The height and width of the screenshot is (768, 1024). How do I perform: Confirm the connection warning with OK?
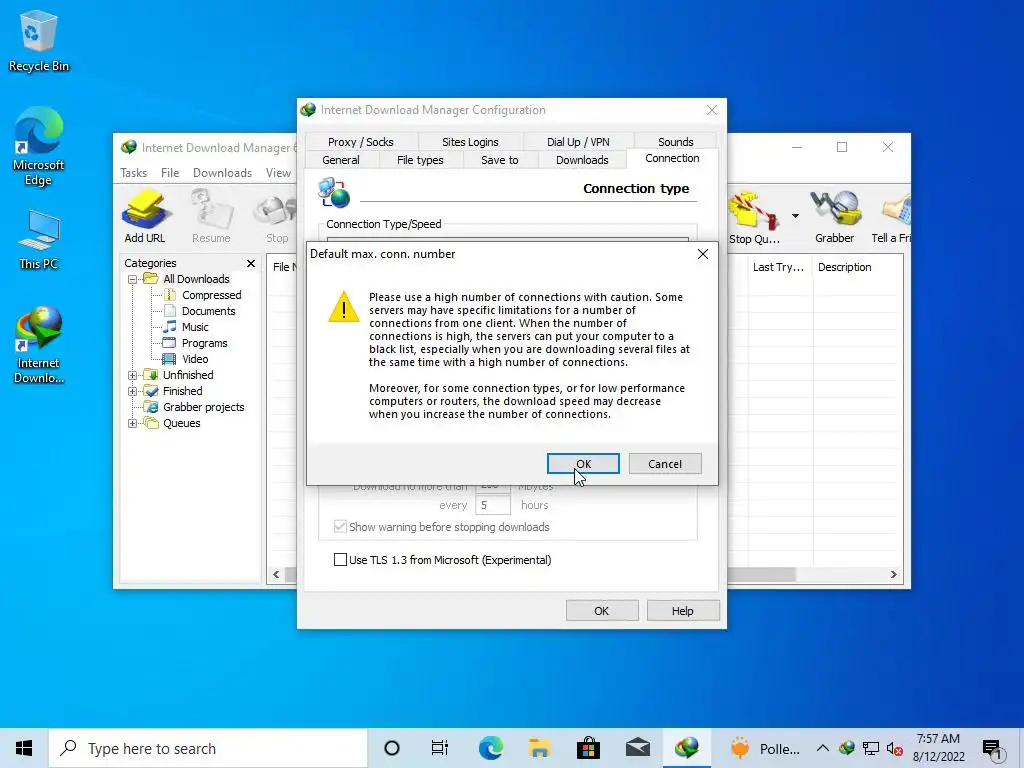point(583,464)
